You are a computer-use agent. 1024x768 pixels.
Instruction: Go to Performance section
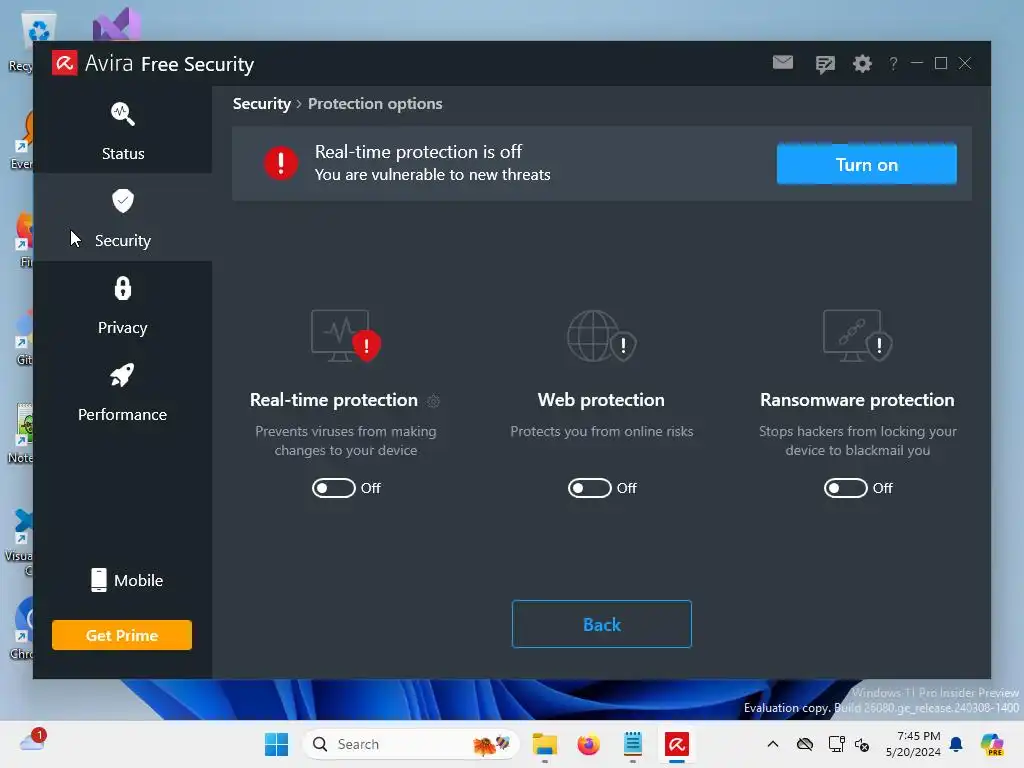coord(123,392)
